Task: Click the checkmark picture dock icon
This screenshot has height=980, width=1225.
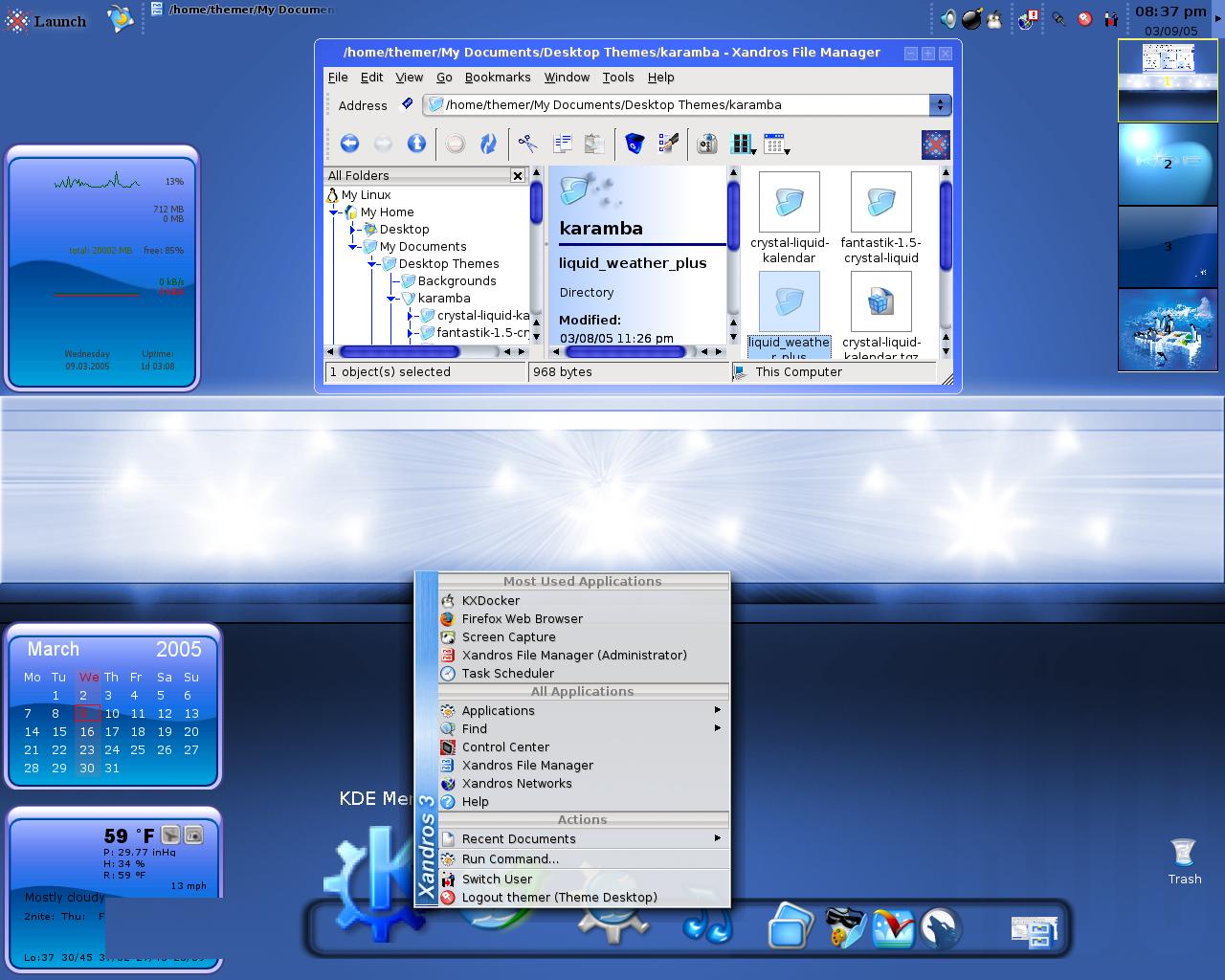Action: tap(892, 927)
